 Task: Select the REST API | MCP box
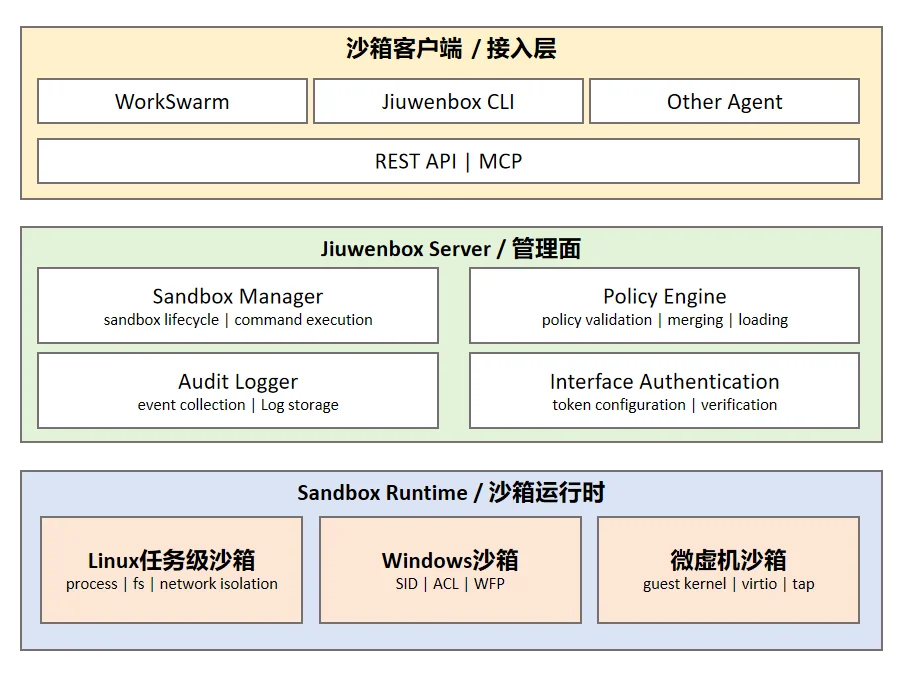tap(448, 161)
